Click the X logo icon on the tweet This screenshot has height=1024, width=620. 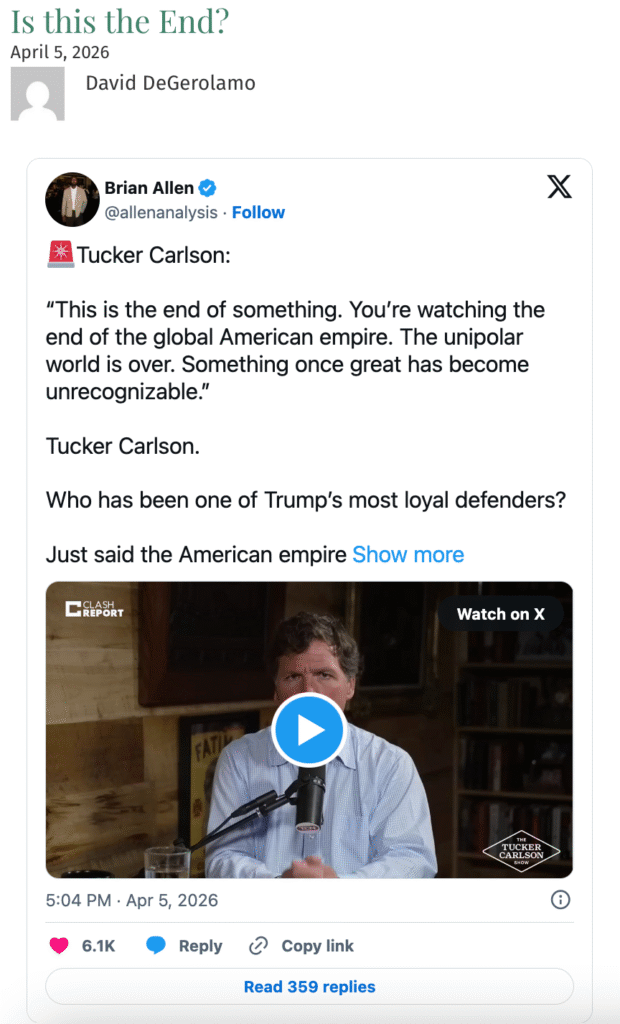(560, 187)
